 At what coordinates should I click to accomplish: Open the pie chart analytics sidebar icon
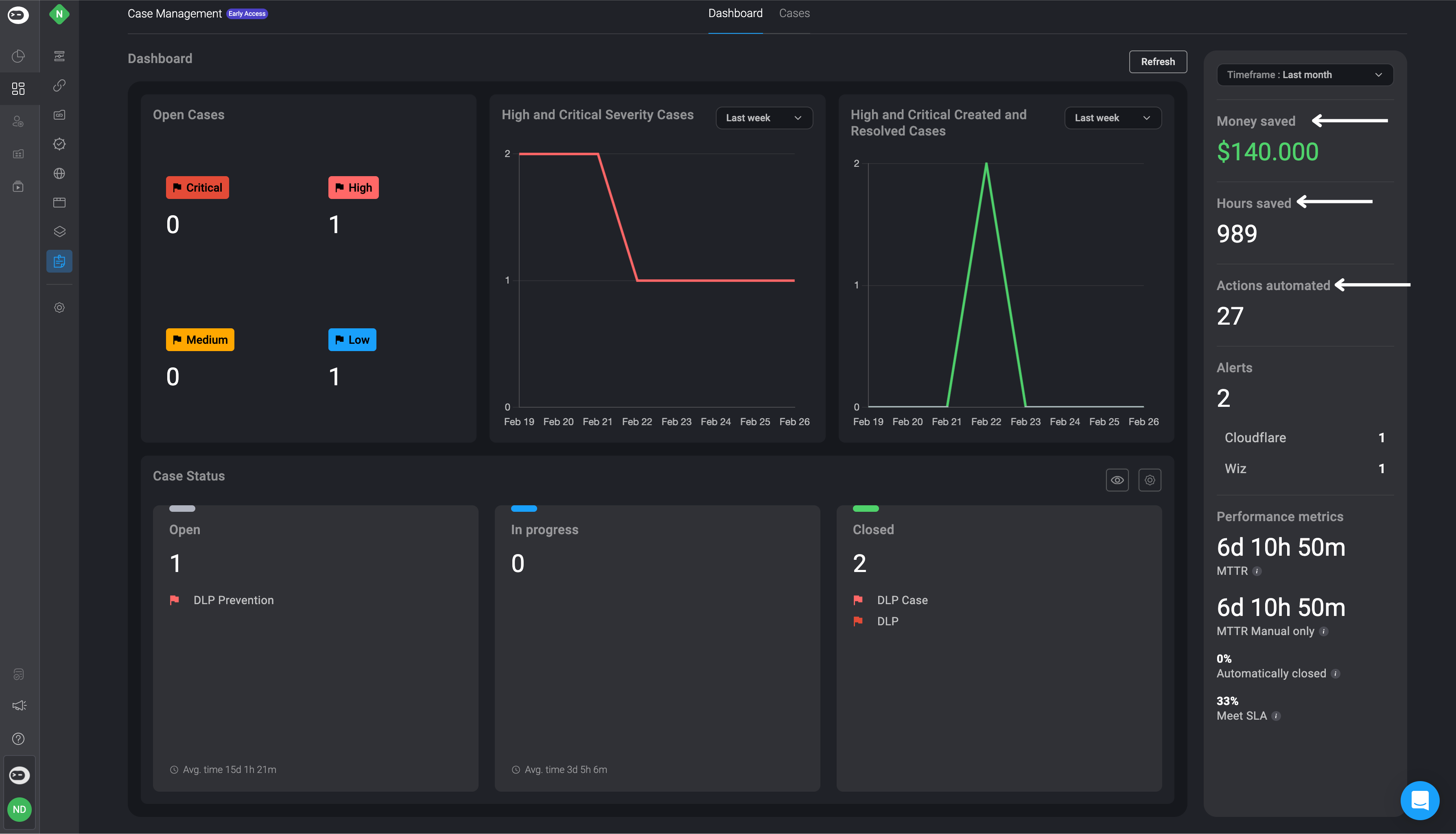(18, 56)
